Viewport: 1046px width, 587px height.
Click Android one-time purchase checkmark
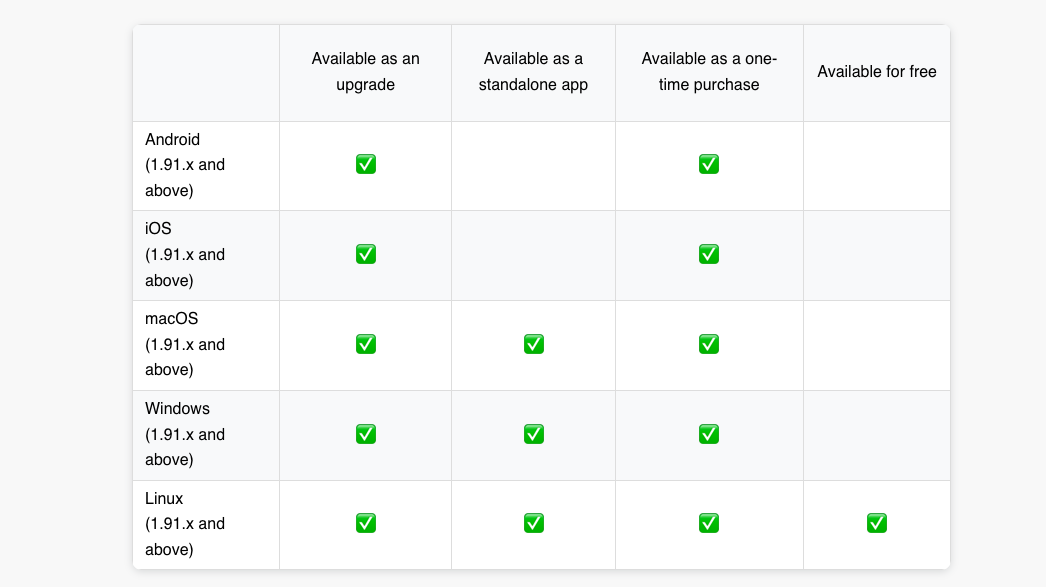pyautogui.click(x=709, y=164)
